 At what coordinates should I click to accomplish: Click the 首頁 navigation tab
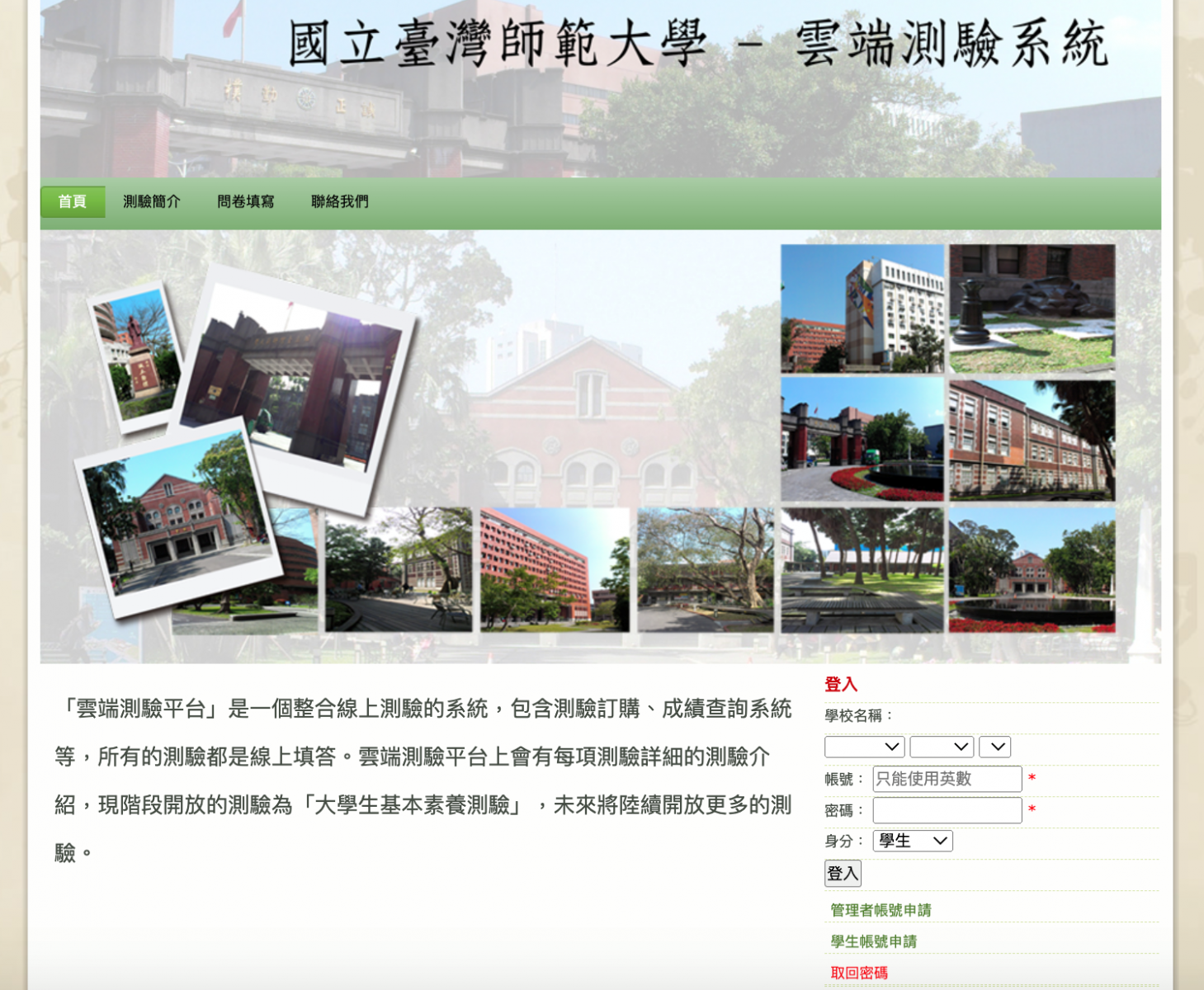pyautogui.click(x=73, y=201)
